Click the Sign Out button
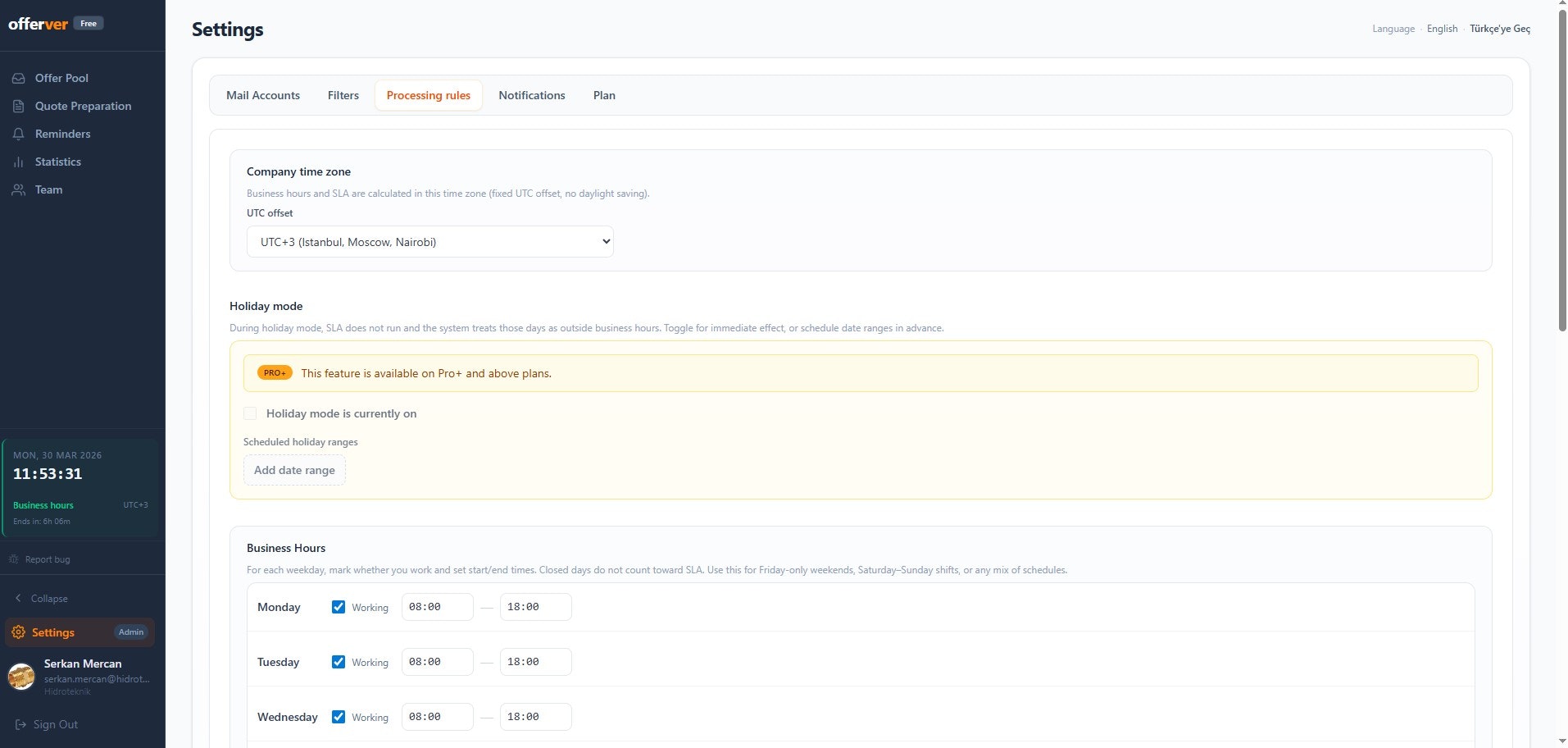1568x748 pixels. tap(47, 724)
